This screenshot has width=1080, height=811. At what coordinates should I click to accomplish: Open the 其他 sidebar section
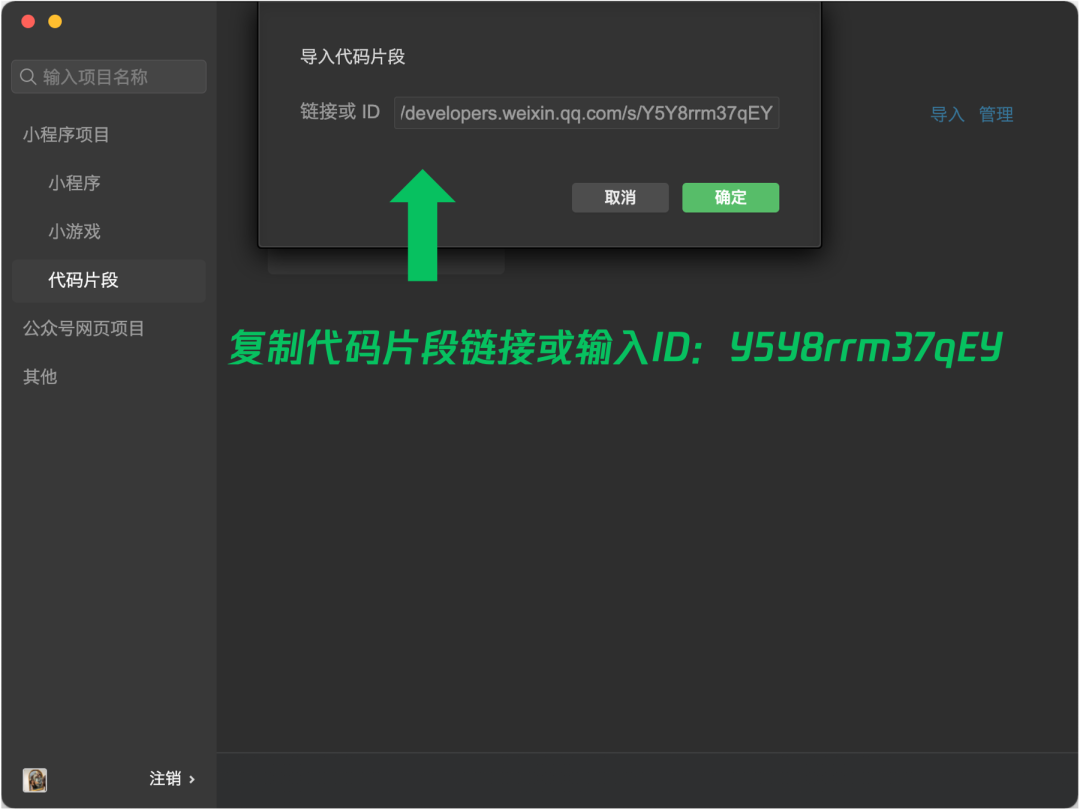point(40,377)
